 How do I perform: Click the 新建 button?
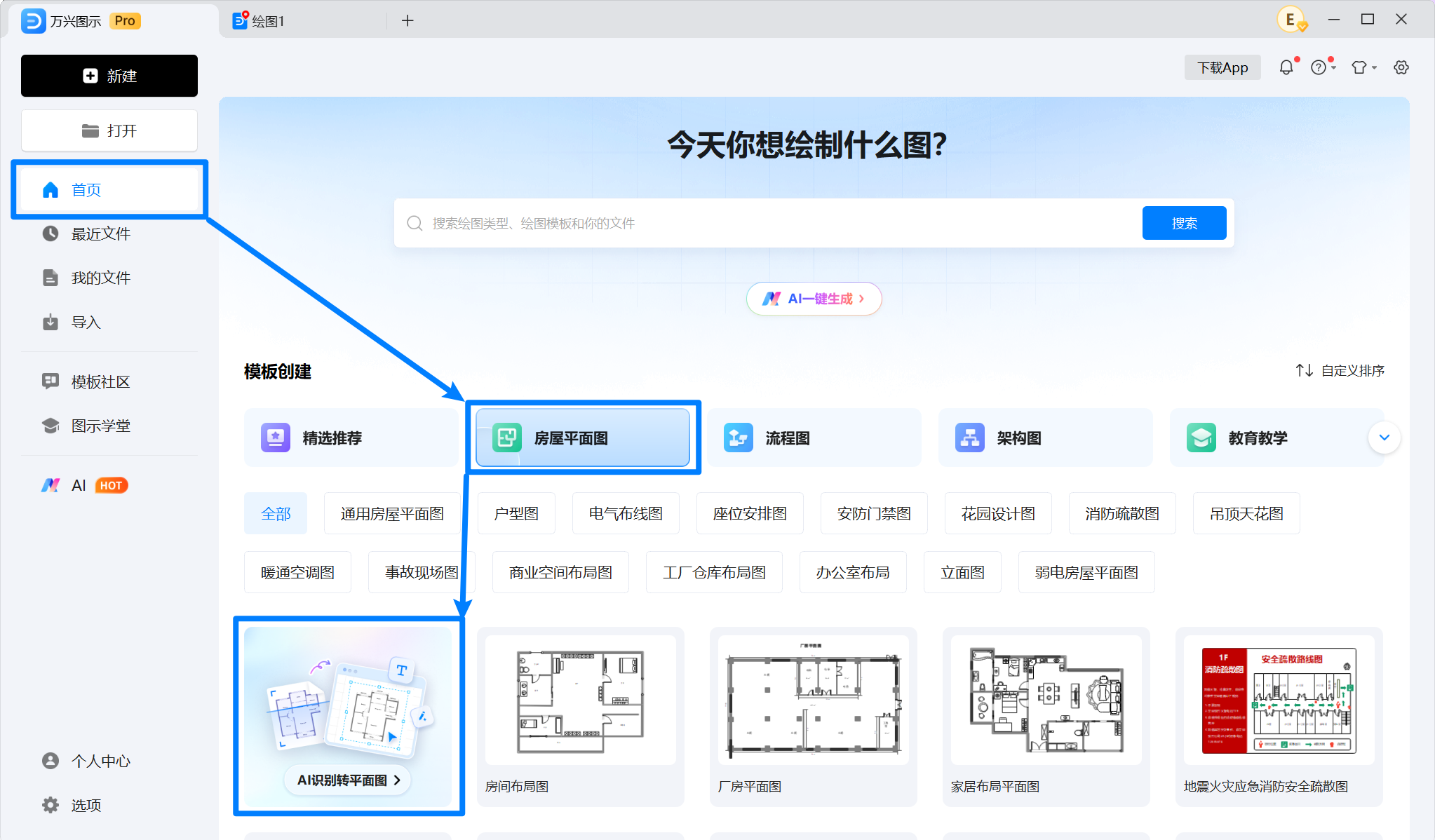pos(109,76)
